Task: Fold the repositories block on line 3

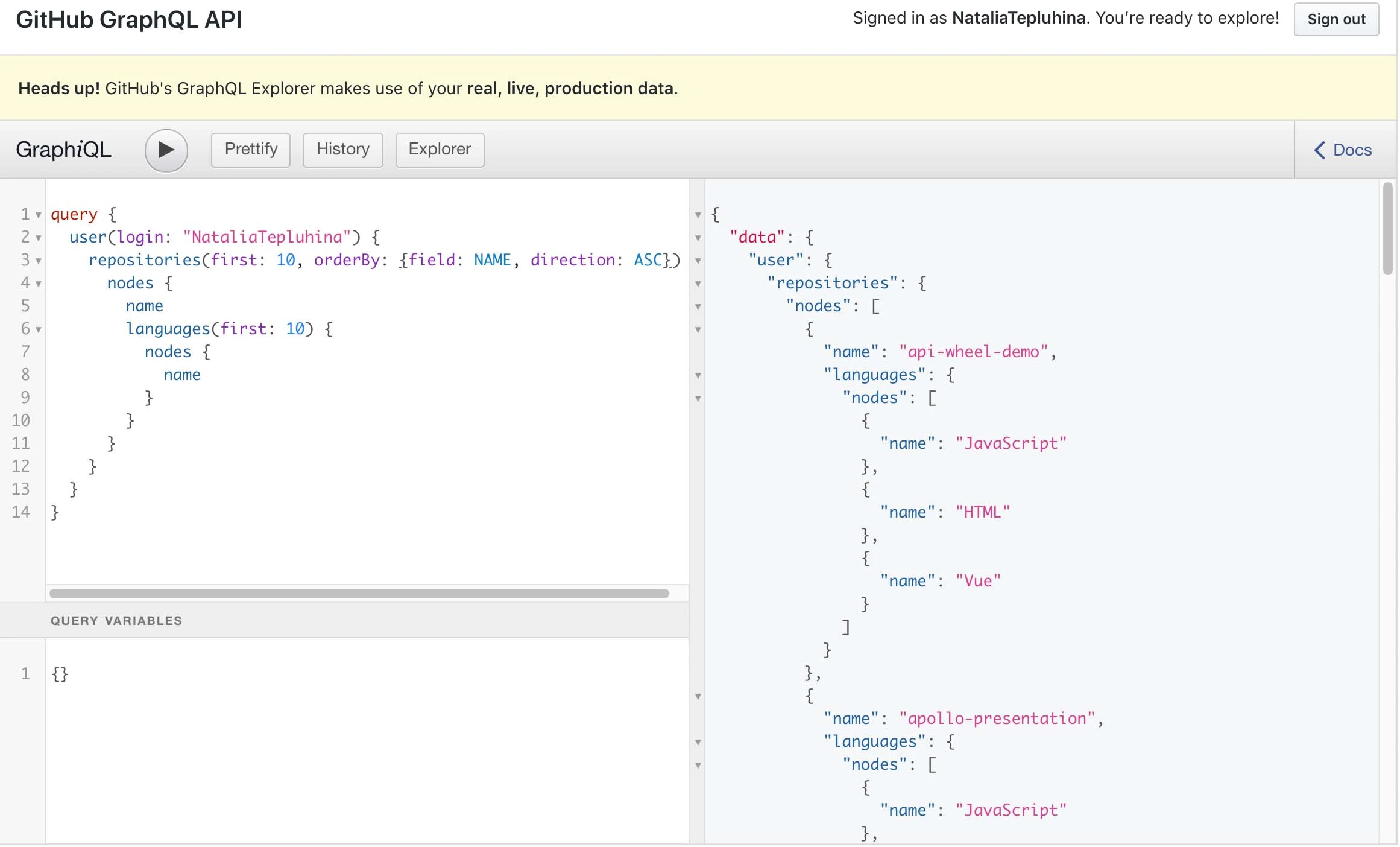Action: (39, 261)
